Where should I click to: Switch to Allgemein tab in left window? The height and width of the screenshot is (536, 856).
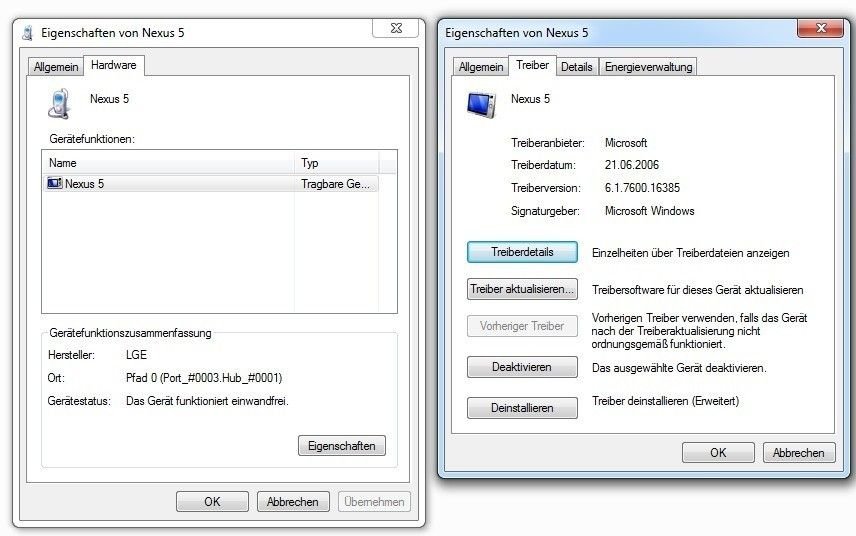tap(56, 67)
